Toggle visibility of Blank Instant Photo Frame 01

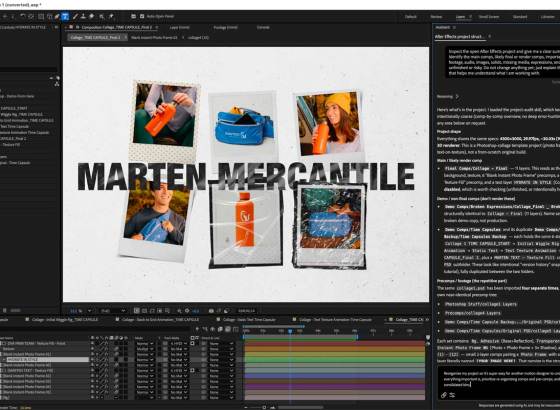(92, 354)
